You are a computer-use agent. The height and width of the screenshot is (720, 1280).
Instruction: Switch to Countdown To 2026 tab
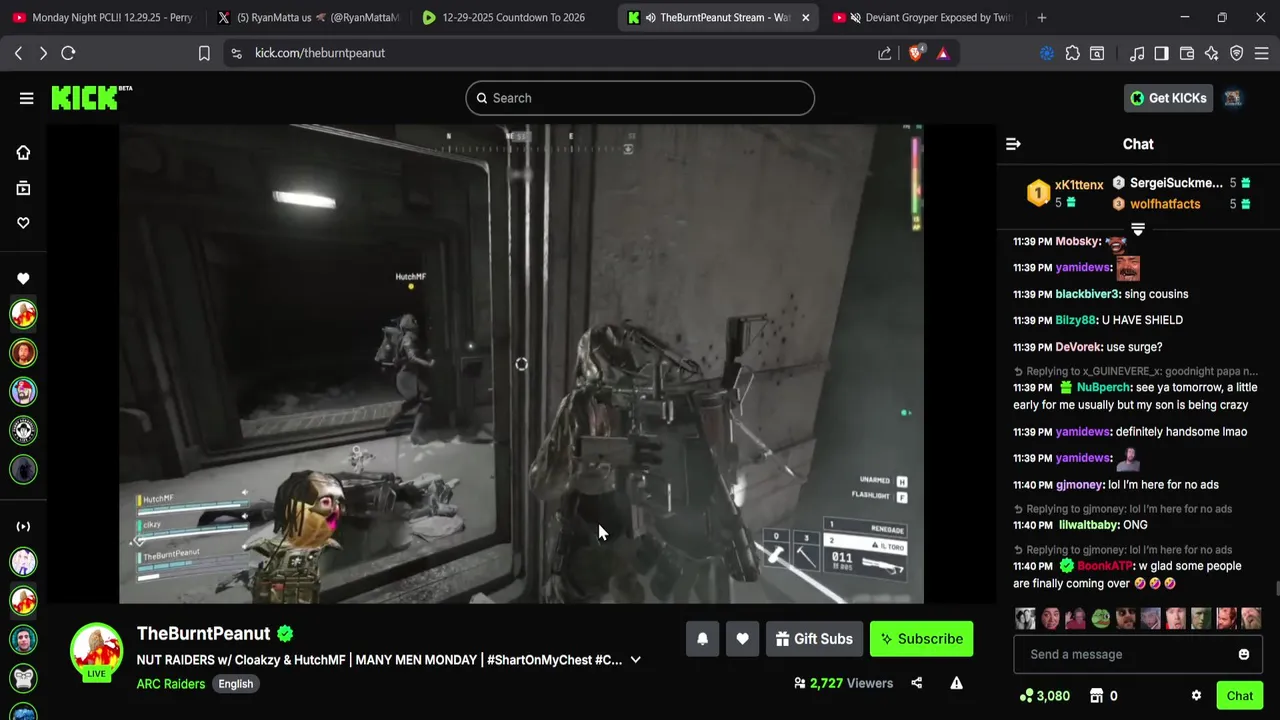click(x=512, y=17)
